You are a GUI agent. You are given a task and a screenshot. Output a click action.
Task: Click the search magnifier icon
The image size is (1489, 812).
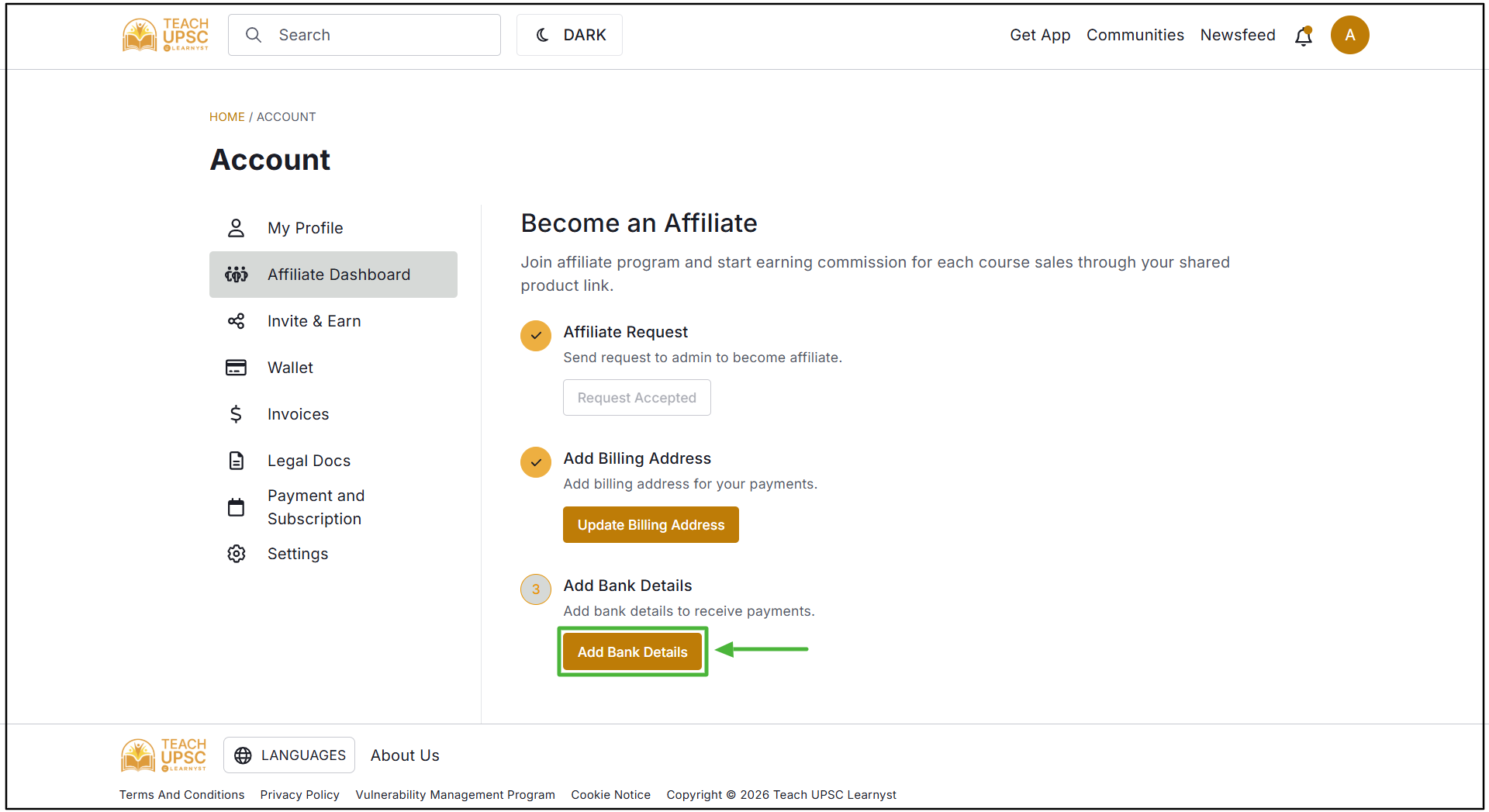254,35
